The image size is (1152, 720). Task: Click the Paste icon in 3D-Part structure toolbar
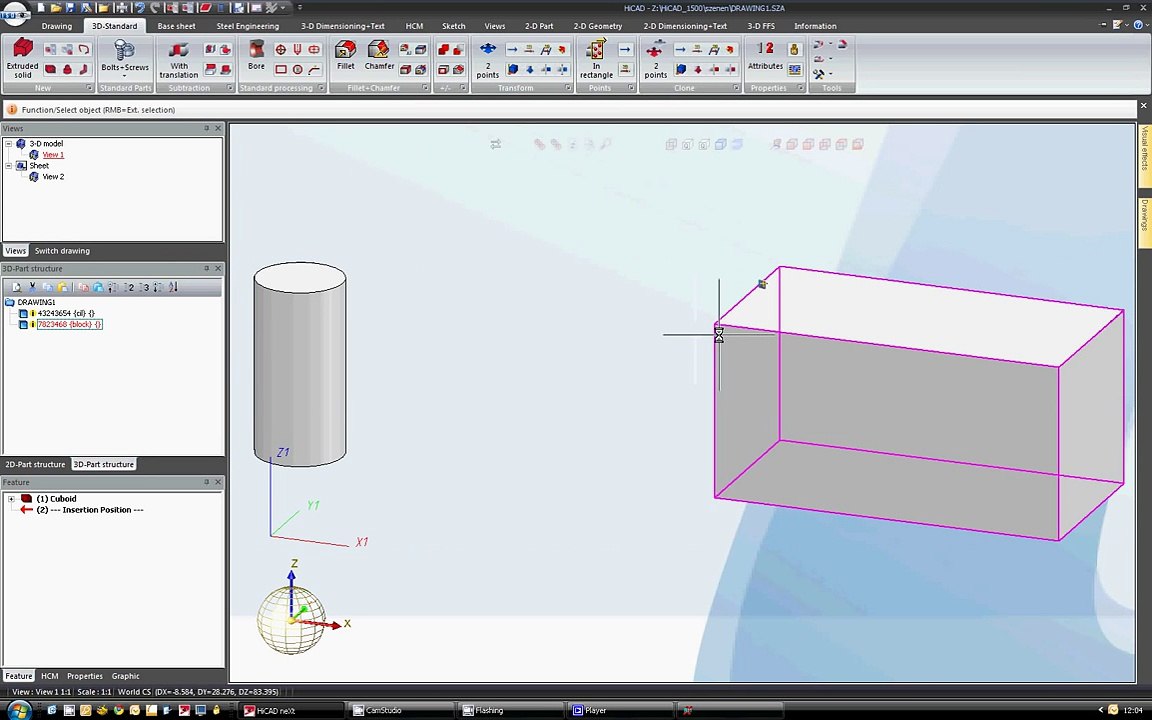62,287
